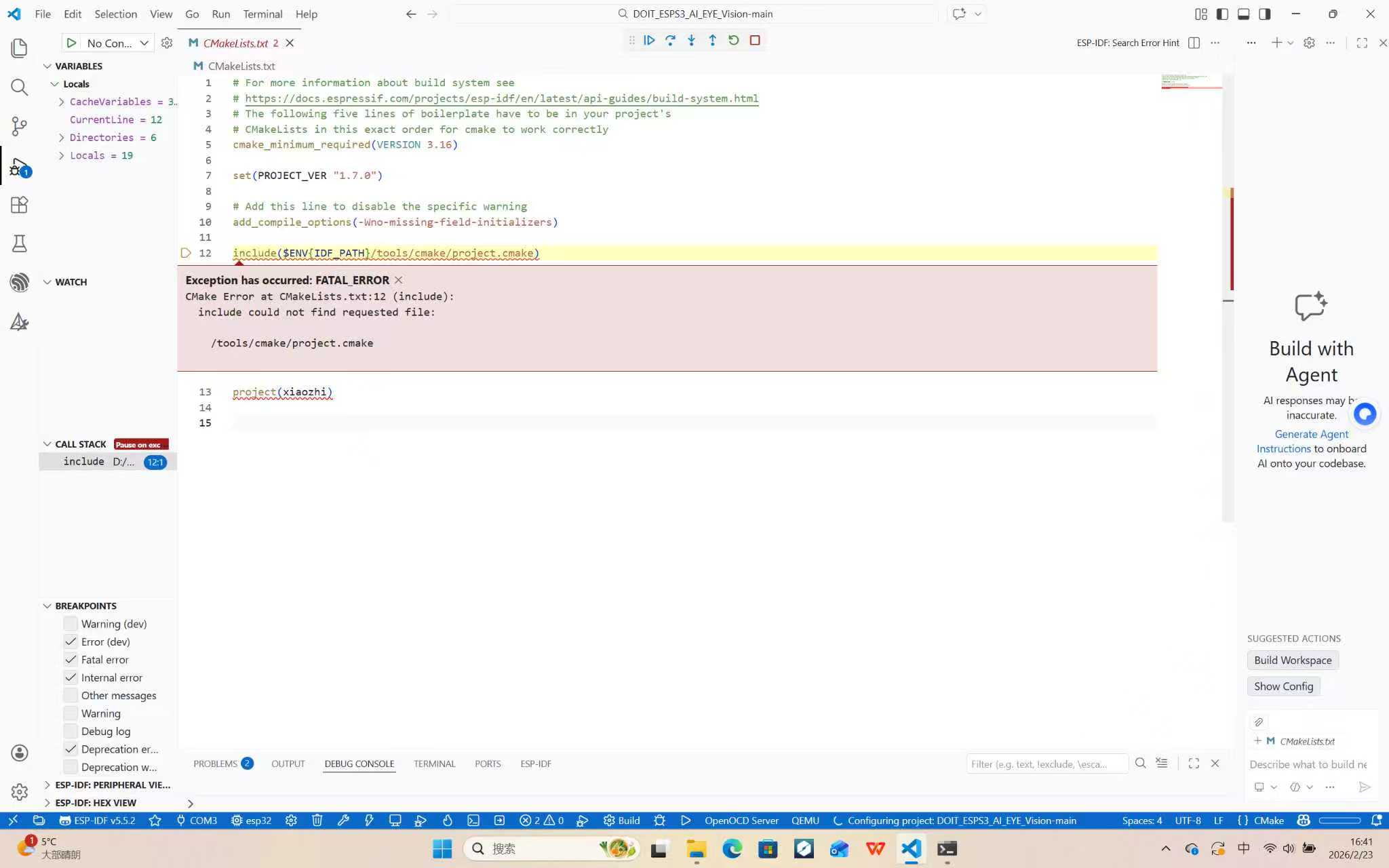Open the Extensions view in activity bar

tap(19, 205)
